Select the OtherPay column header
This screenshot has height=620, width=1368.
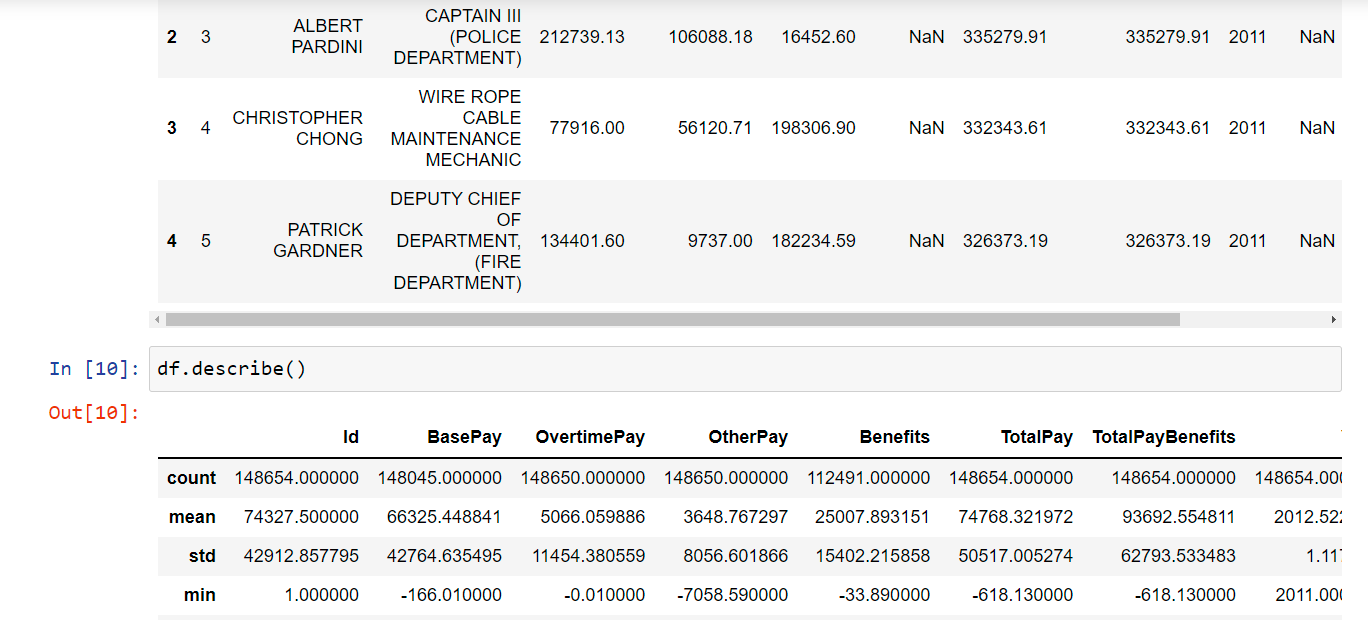748,437
